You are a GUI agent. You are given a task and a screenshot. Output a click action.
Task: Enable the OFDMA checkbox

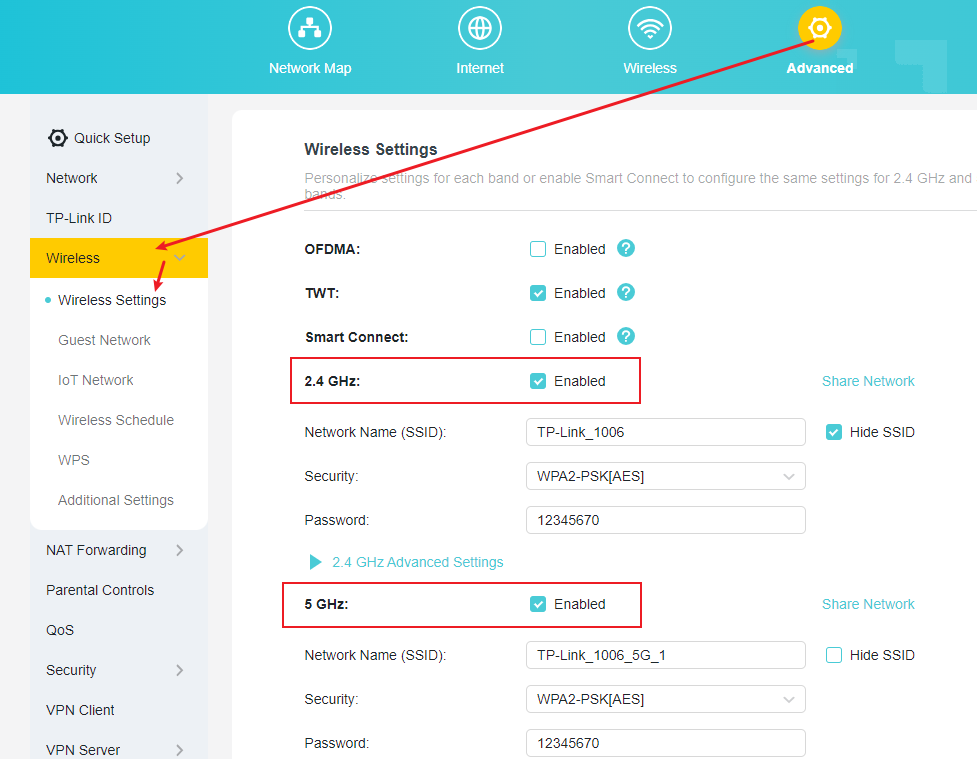click(538, 249)
